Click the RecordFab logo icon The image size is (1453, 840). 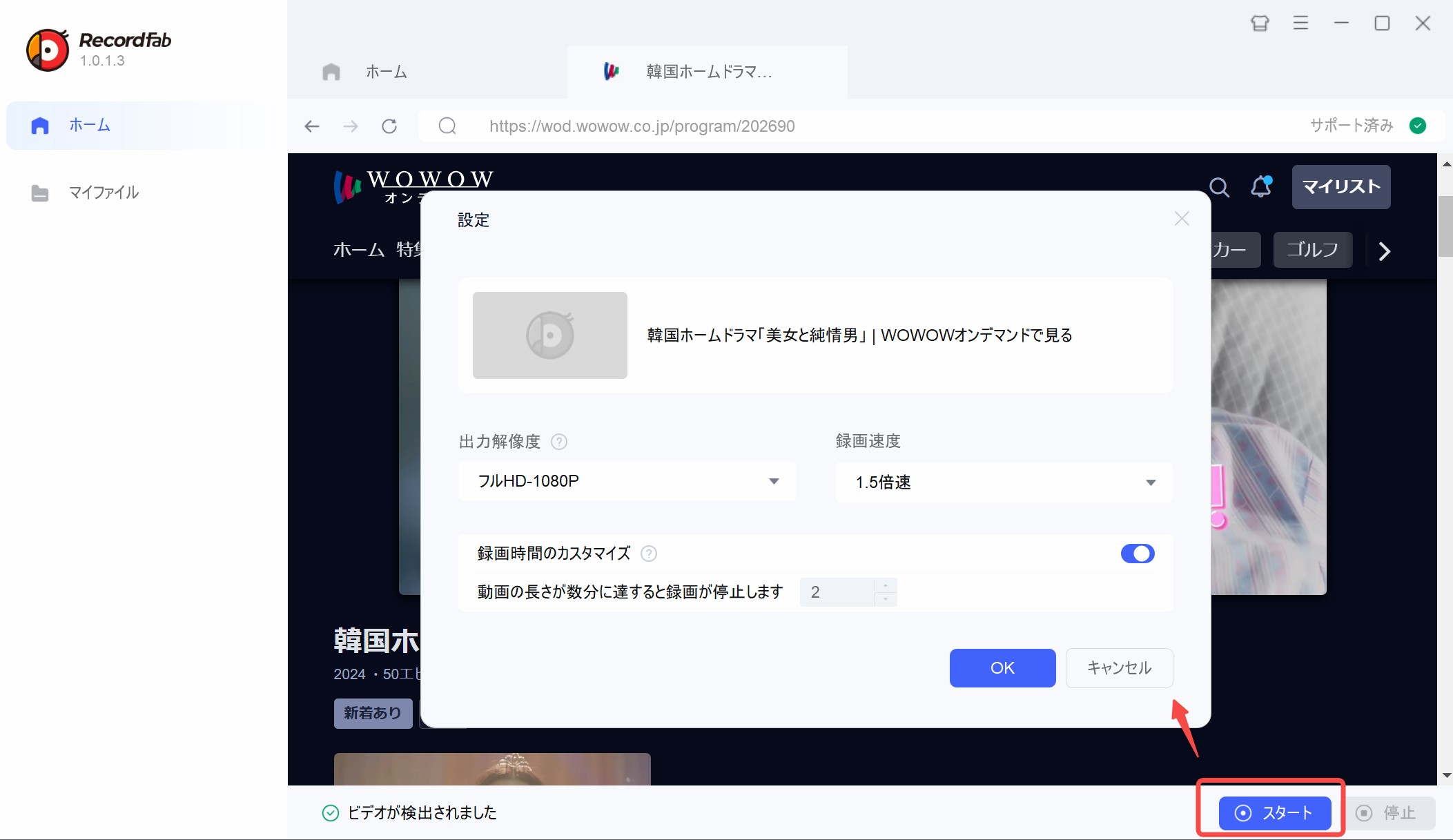pos(47,50)
